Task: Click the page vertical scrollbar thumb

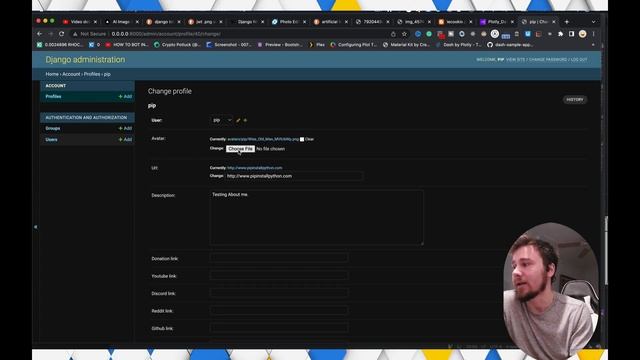Action: [606, 250]
